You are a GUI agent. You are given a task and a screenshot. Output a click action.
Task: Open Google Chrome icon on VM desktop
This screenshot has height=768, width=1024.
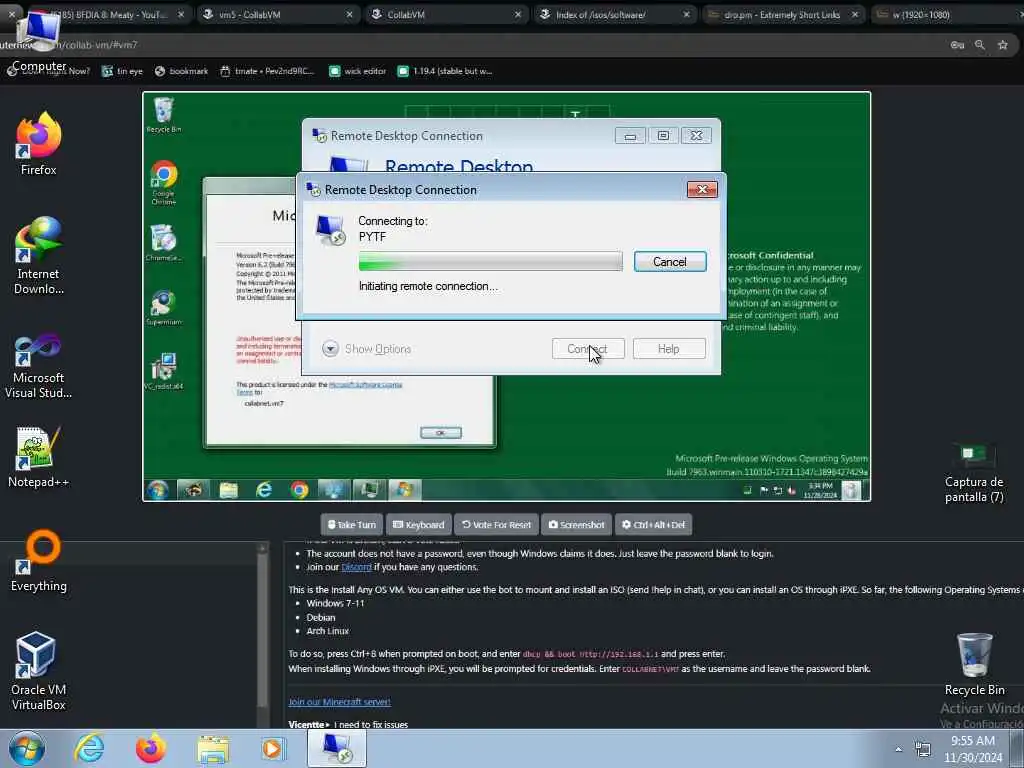click(x=163, y=183)
